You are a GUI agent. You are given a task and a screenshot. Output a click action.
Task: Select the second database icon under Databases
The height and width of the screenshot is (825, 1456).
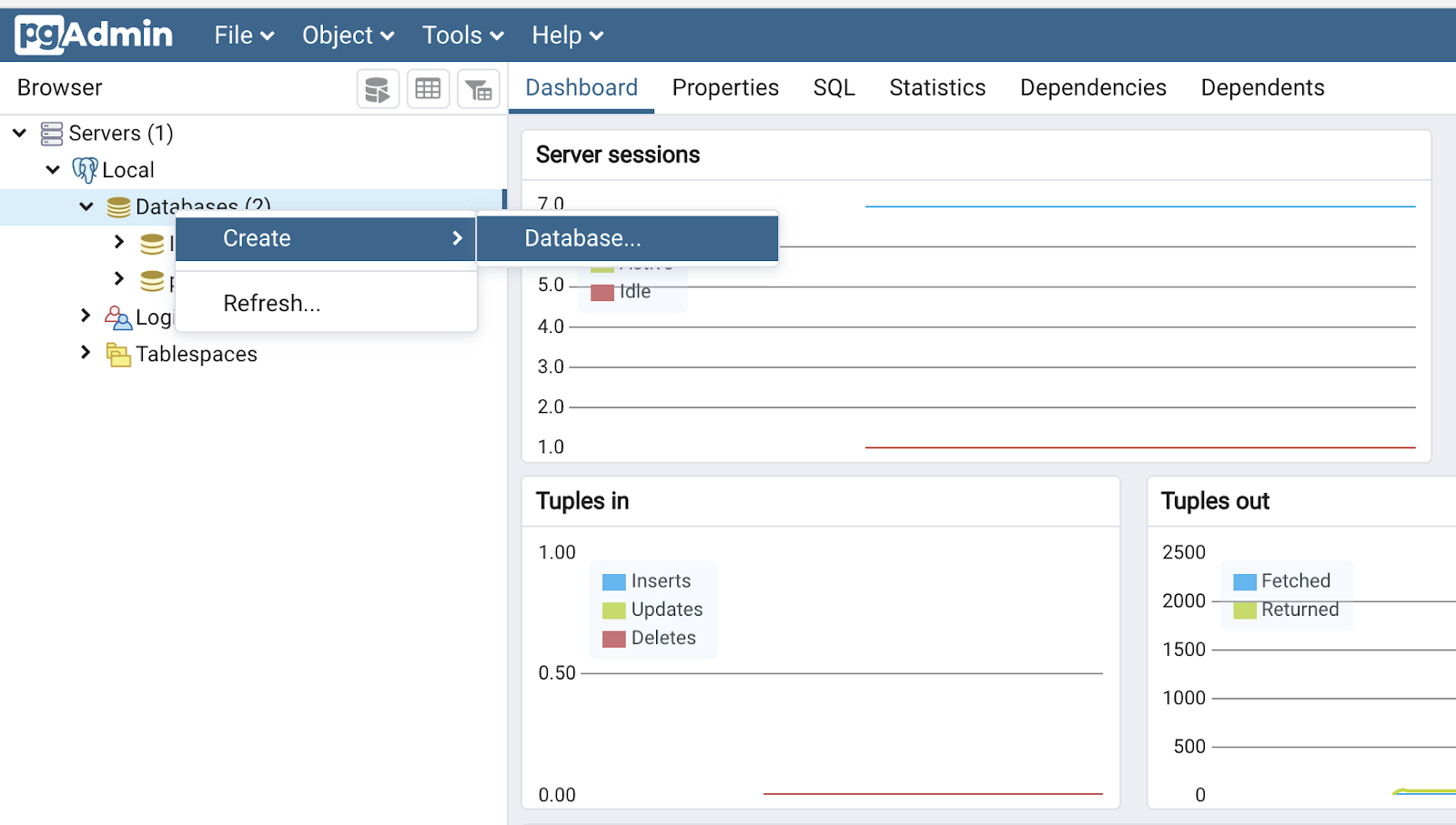[152, 281]
